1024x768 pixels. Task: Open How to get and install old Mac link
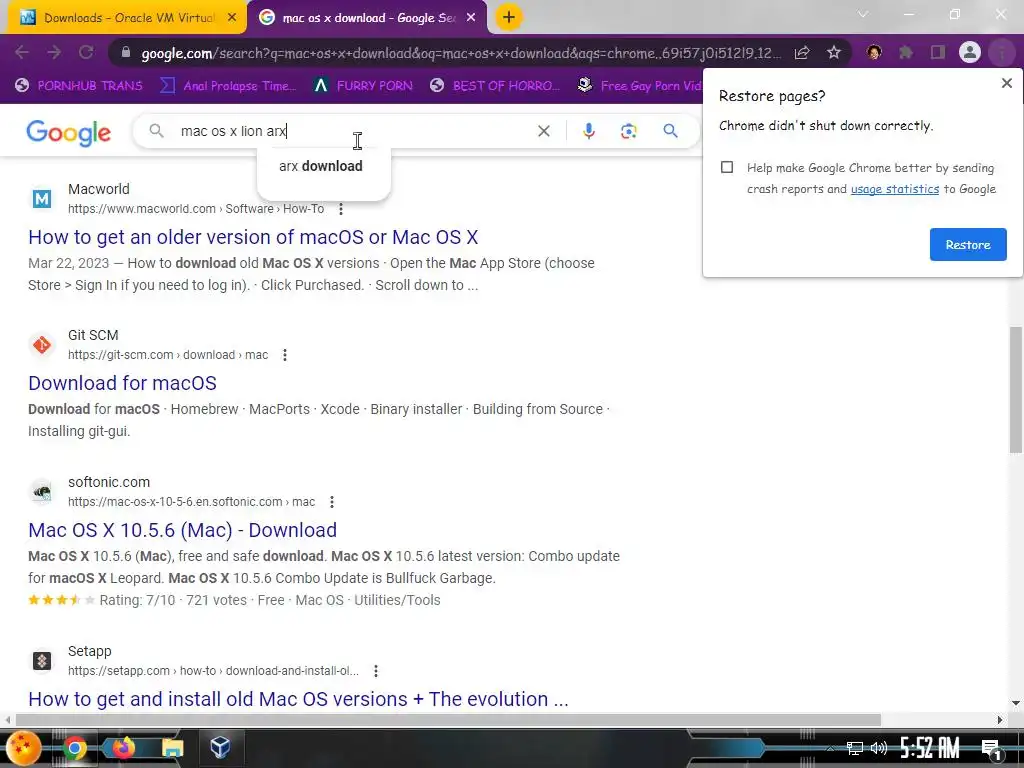coord(298,699)
